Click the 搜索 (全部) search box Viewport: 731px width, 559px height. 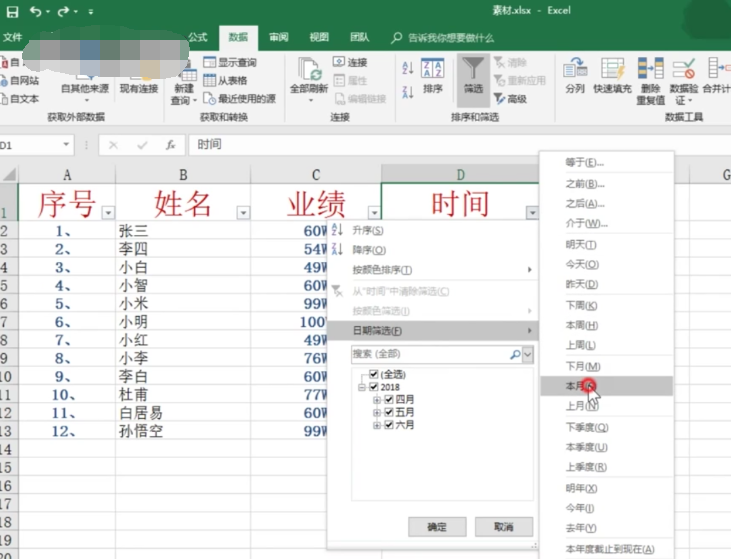[430, 354]
